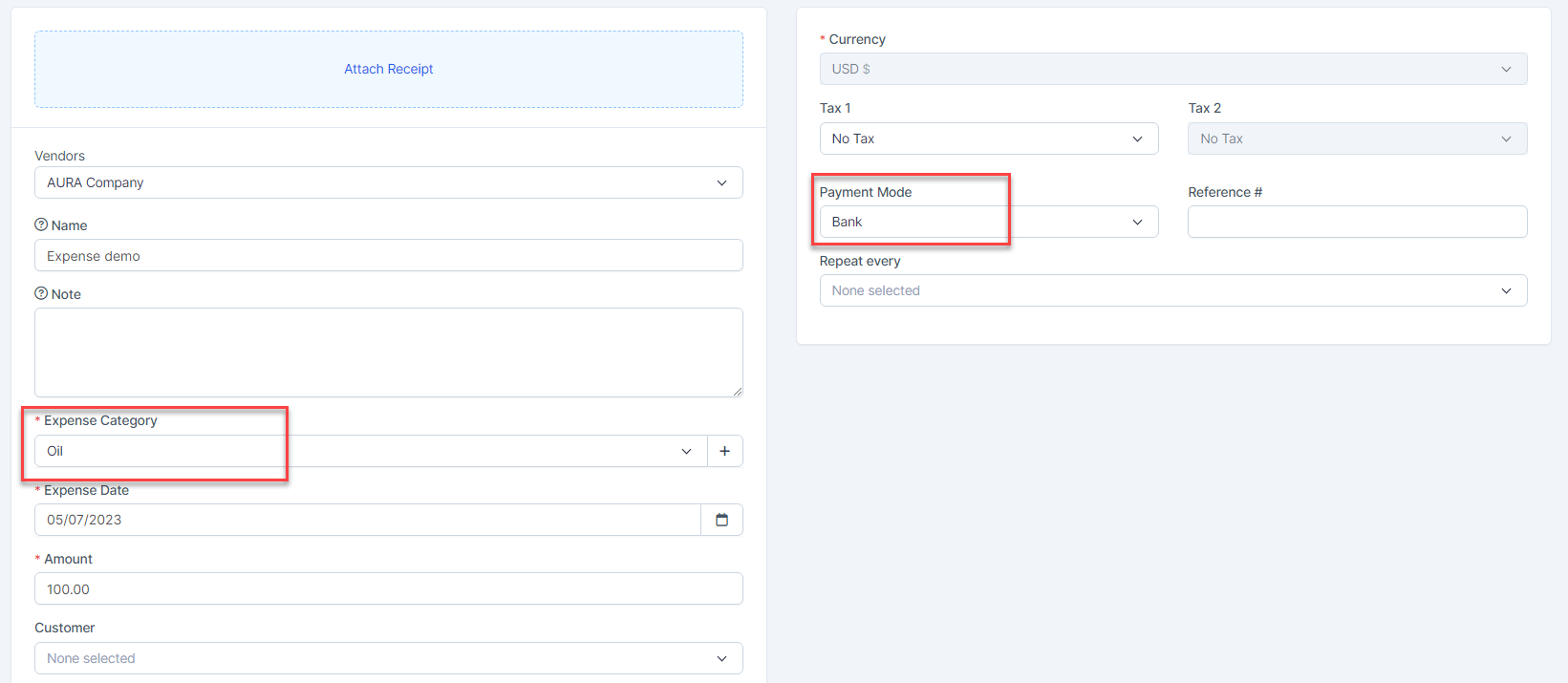Click inside the Note text area
This screenshot has height=683, width=1568.
click(x=388, y=352)
